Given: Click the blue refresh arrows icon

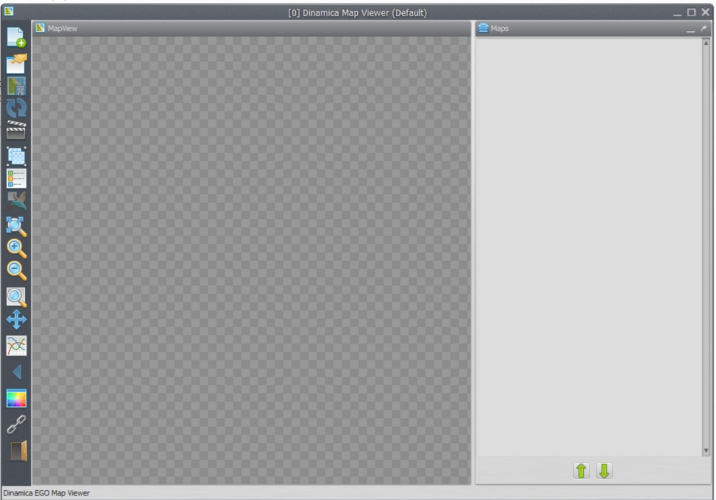Looking at the screenshot, I should click(x=16, y=109).
